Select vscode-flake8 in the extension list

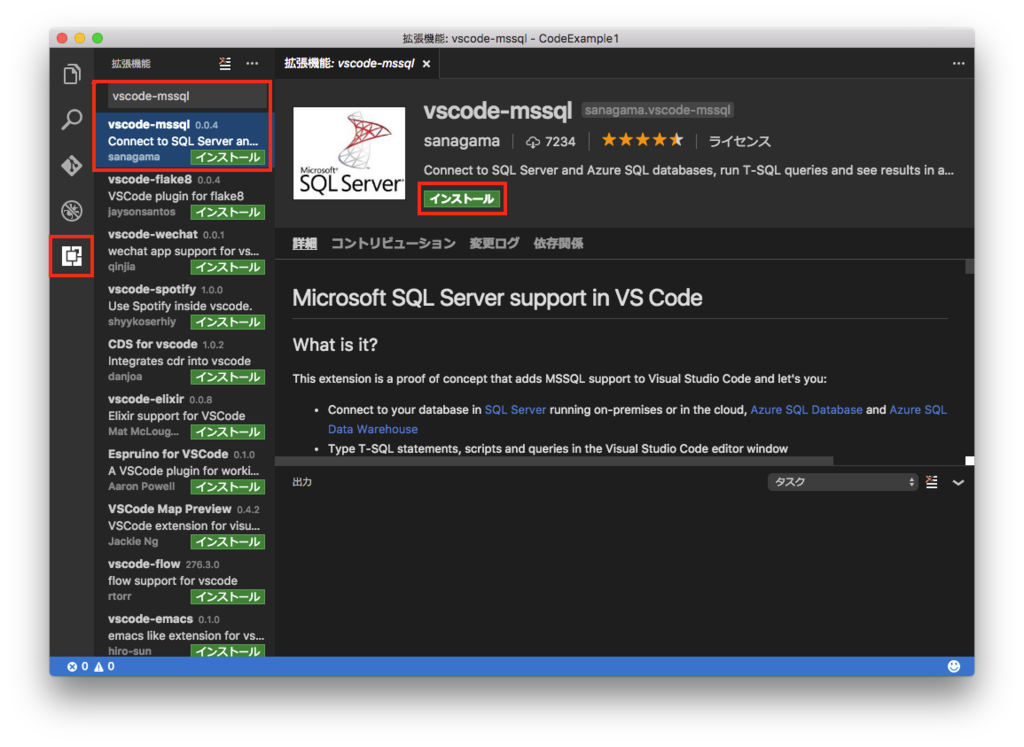(x=185, y=195)
